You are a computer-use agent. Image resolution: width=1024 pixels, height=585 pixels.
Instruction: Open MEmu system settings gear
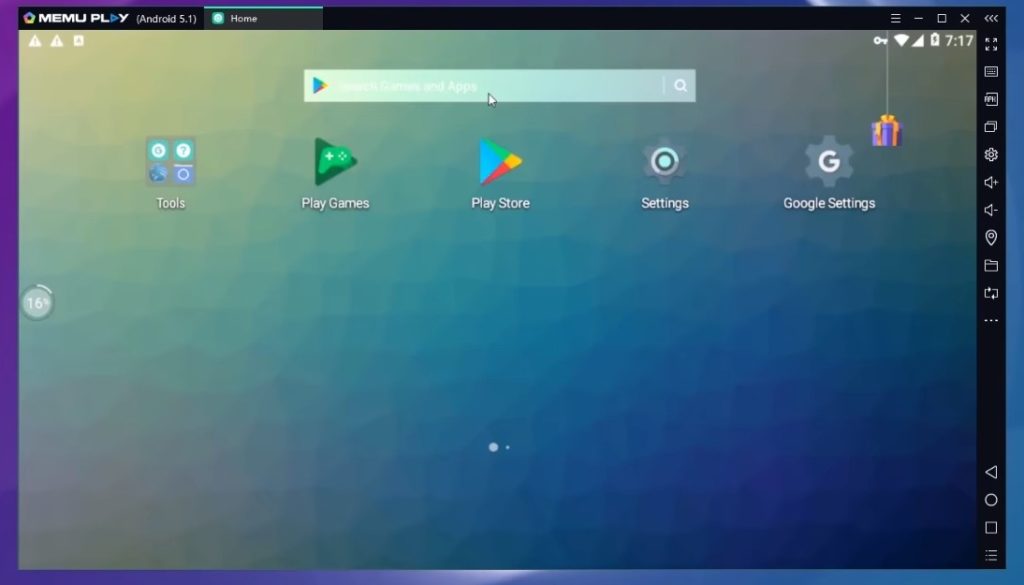991,154
